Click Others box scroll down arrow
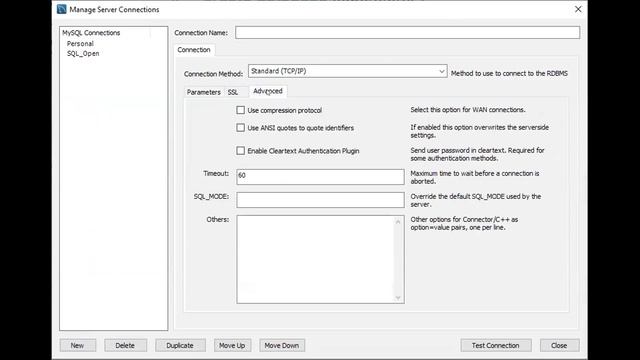The height and width of the screenshot is (360, 640). 398,298
